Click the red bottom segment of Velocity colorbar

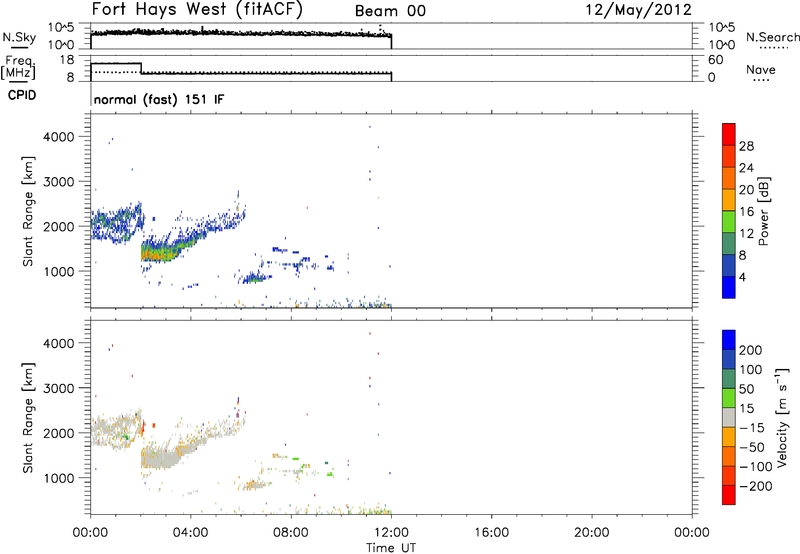729,495
